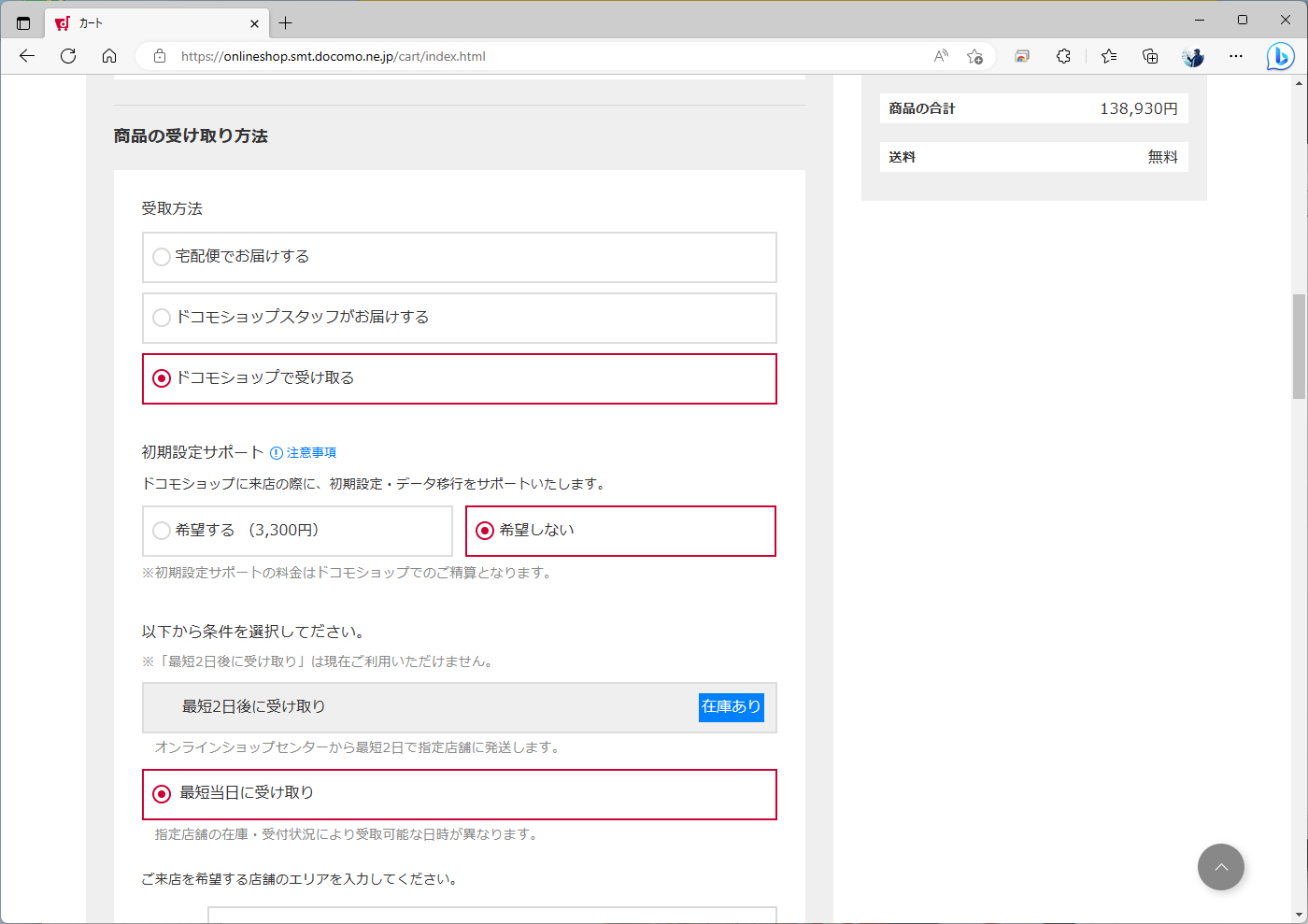Screen dimensions: 1308x924
Task: Open the tab actions menu icon
Action: pos(23,23)
